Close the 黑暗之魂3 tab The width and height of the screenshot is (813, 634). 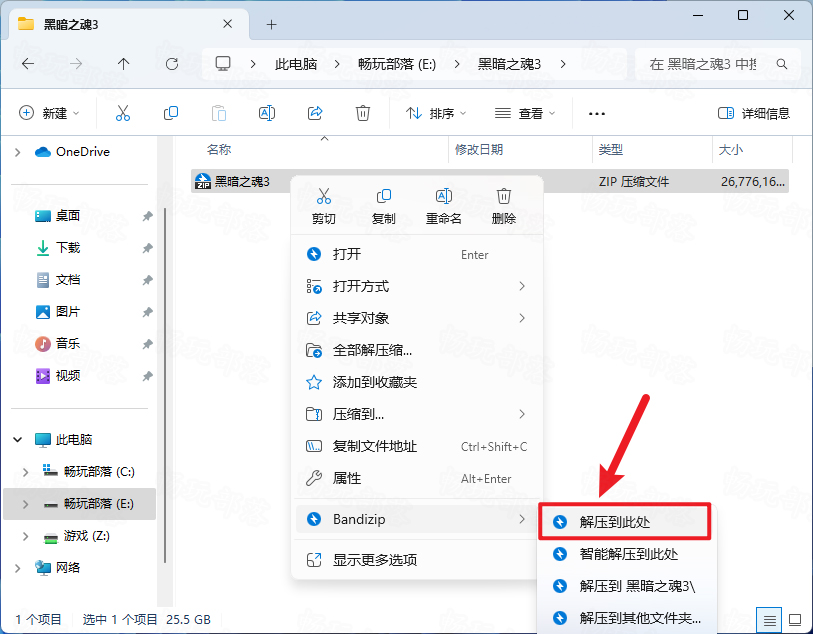point(228,24)
